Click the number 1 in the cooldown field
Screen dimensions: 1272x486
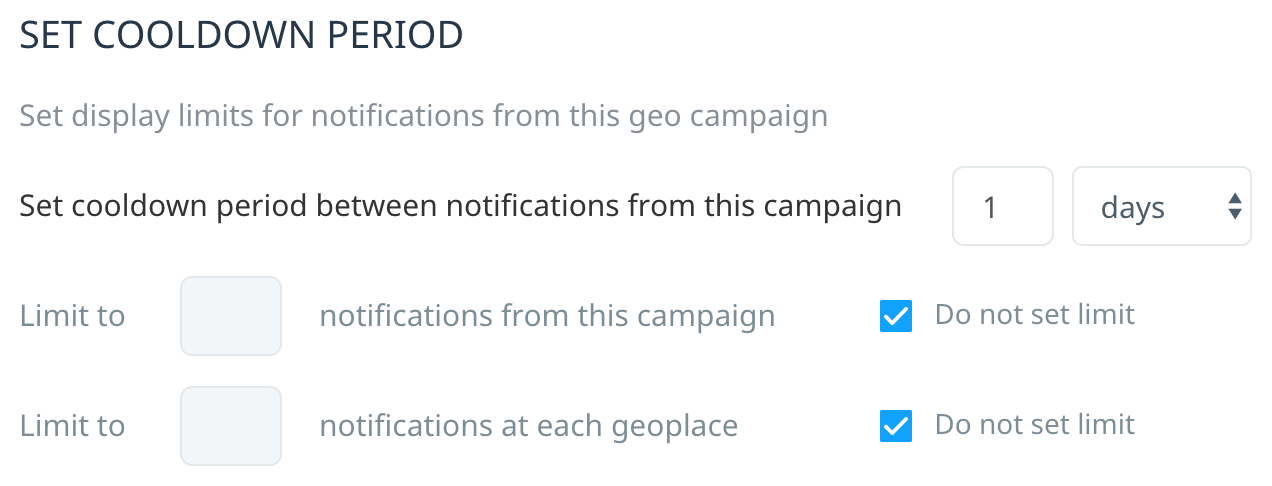[x=990, y=207]
